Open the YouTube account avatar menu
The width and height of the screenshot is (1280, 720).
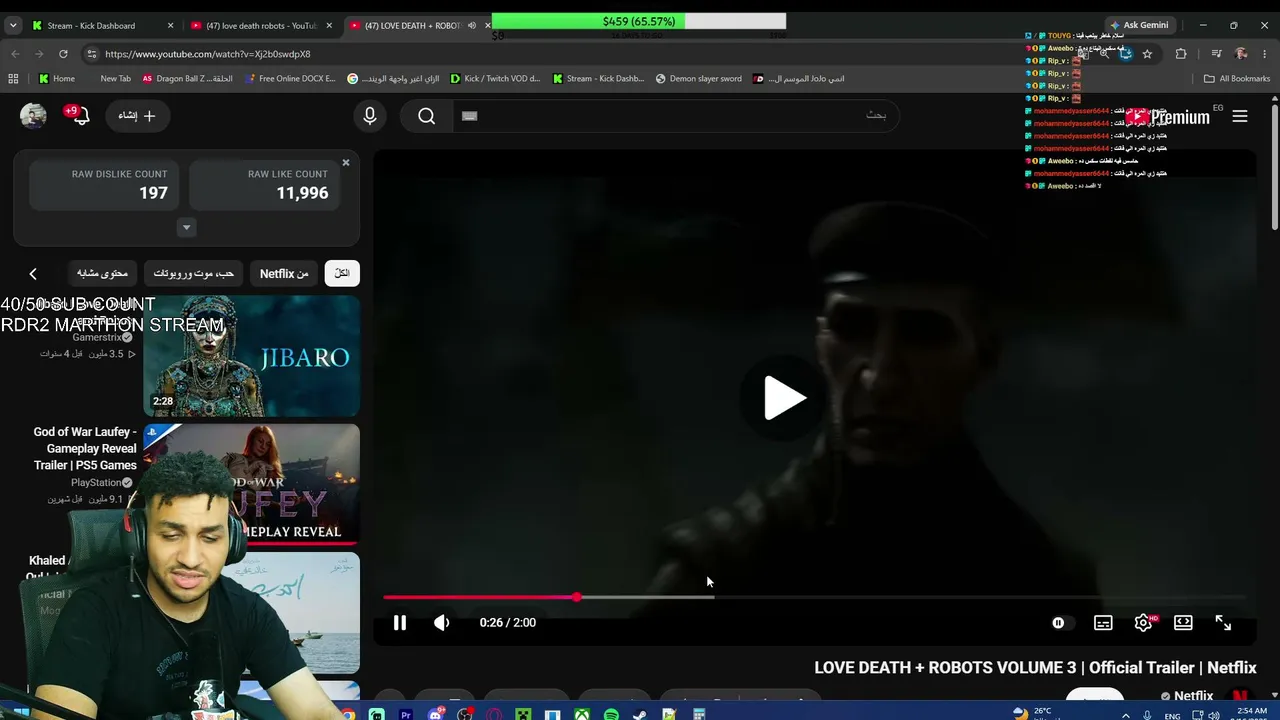click(33, 116)
